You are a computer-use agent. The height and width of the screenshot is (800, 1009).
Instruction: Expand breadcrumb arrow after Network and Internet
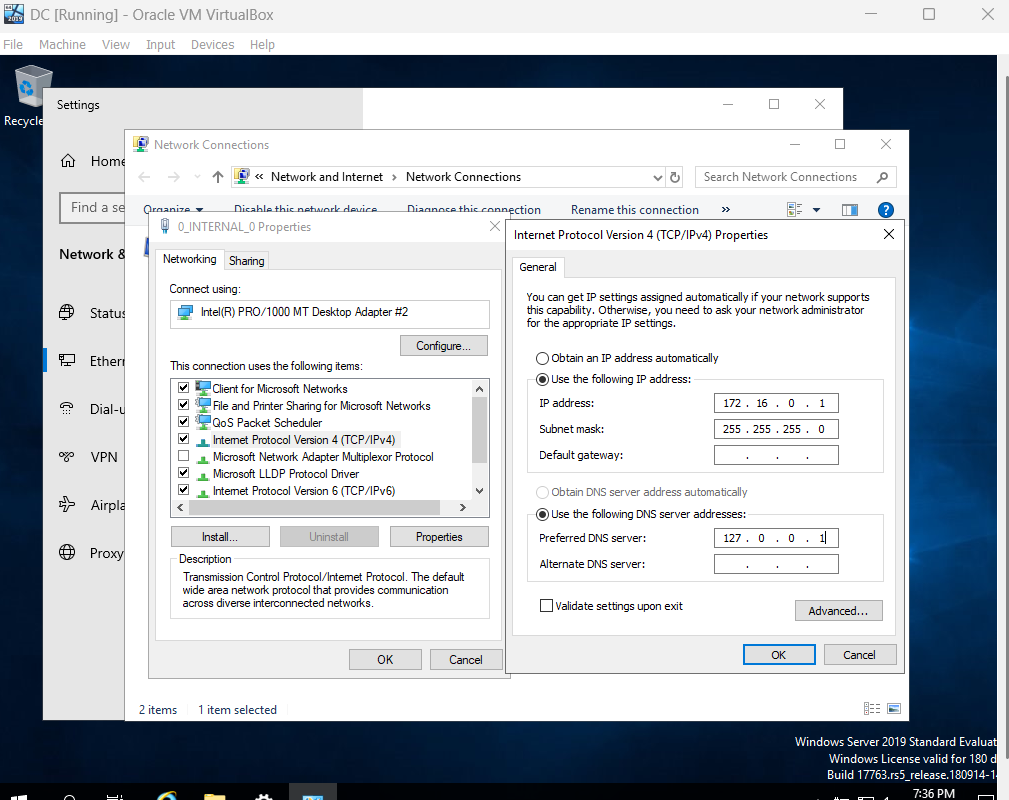[394, 177]
